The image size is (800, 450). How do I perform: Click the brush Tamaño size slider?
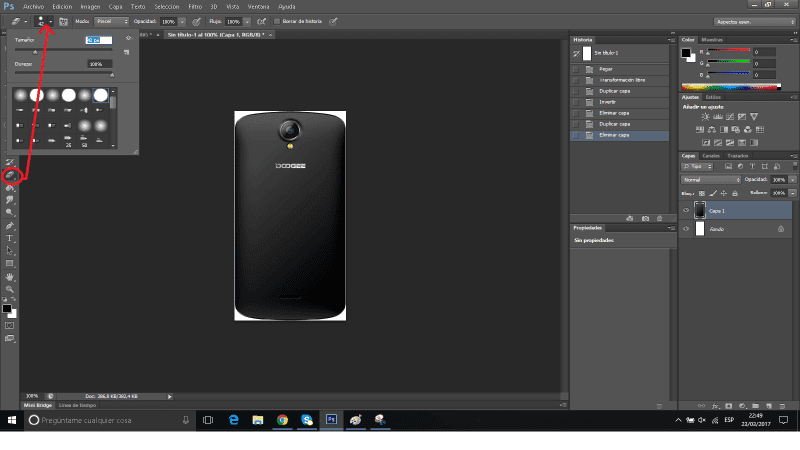click(64, 50)
